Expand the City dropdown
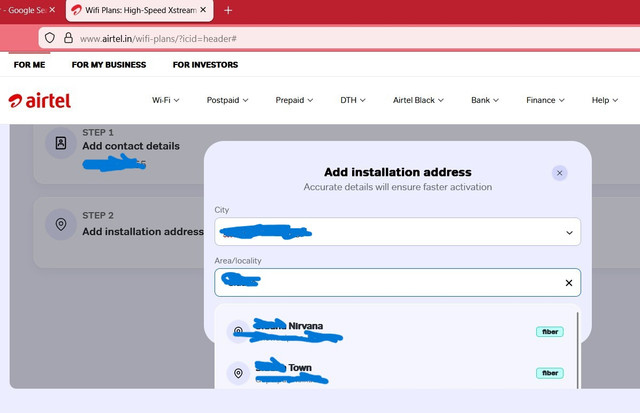Image resolution: width=640 pixels, height=413 pixels. 568,232
